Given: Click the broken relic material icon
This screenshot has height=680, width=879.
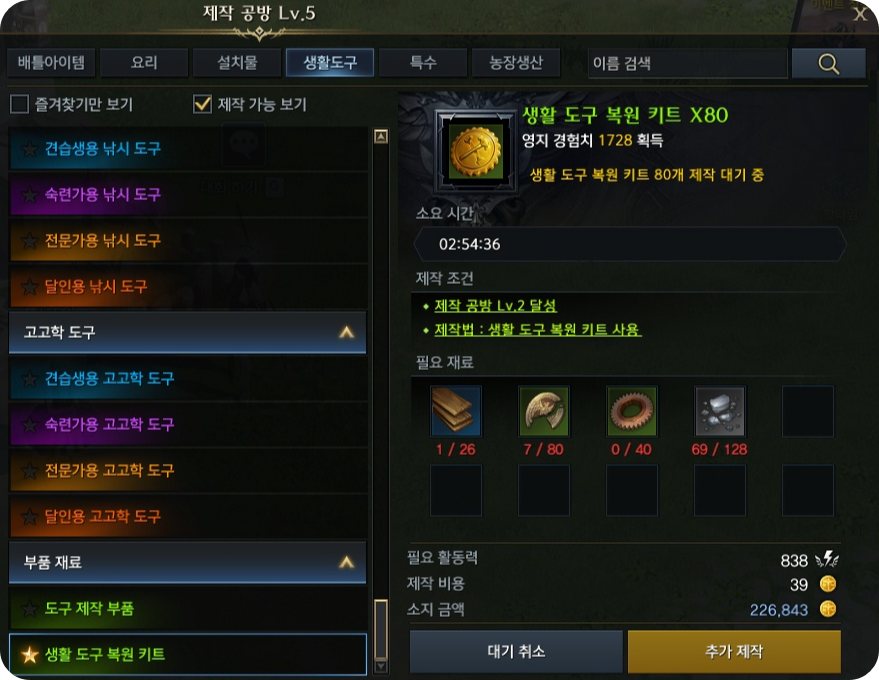Looking at the screenshot, I should click(x=544, y=411).
